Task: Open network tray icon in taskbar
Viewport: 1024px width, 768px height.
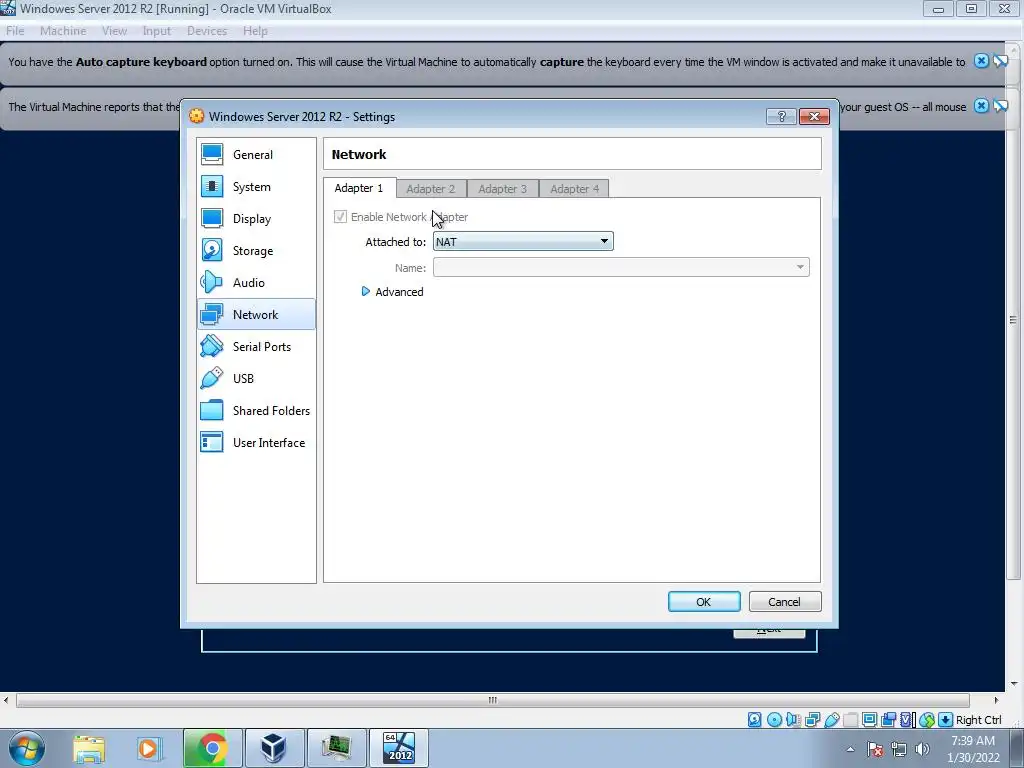Action: tap(899, 750)
